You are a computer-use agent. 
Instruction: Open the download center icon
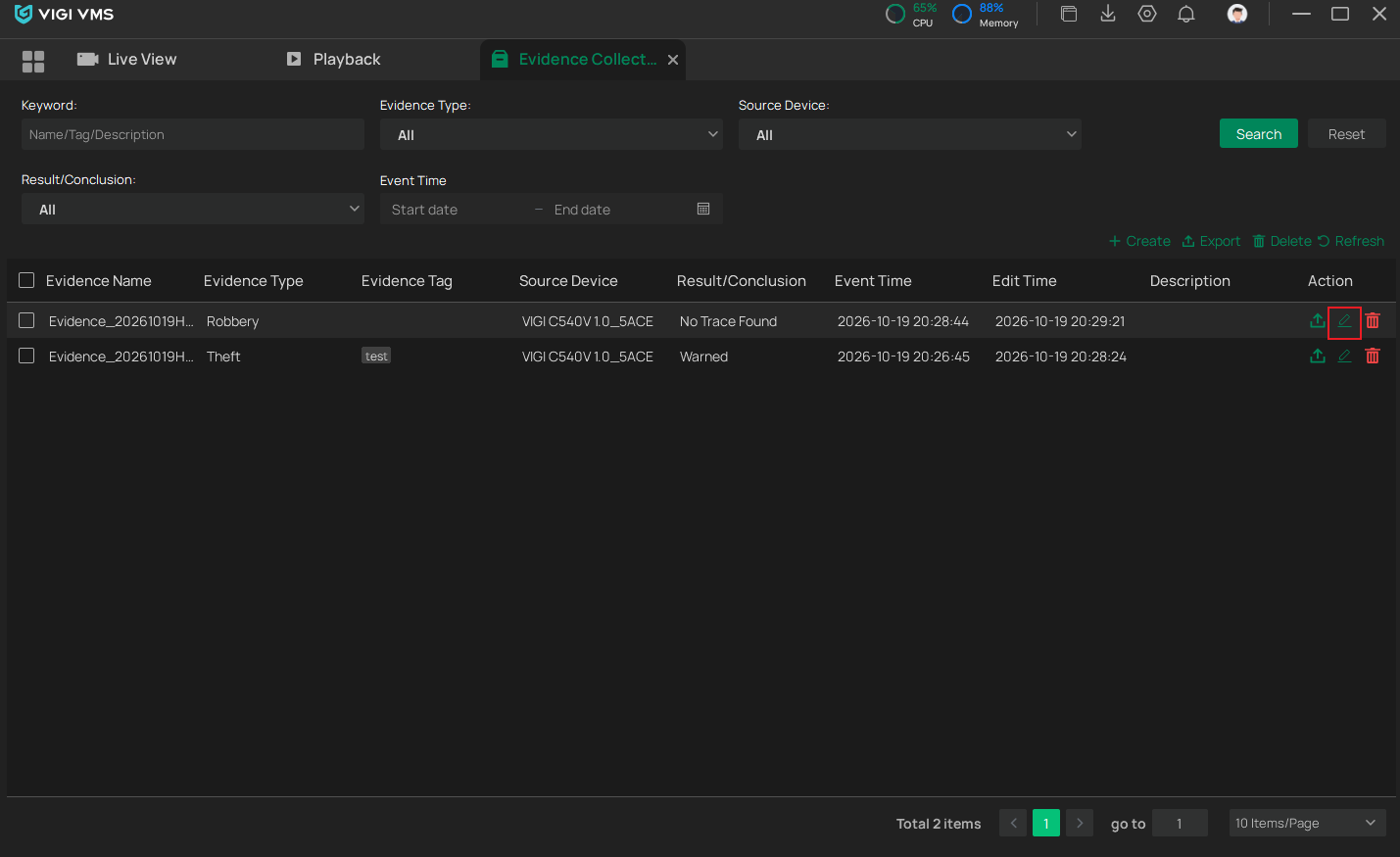click(1108, 14)
